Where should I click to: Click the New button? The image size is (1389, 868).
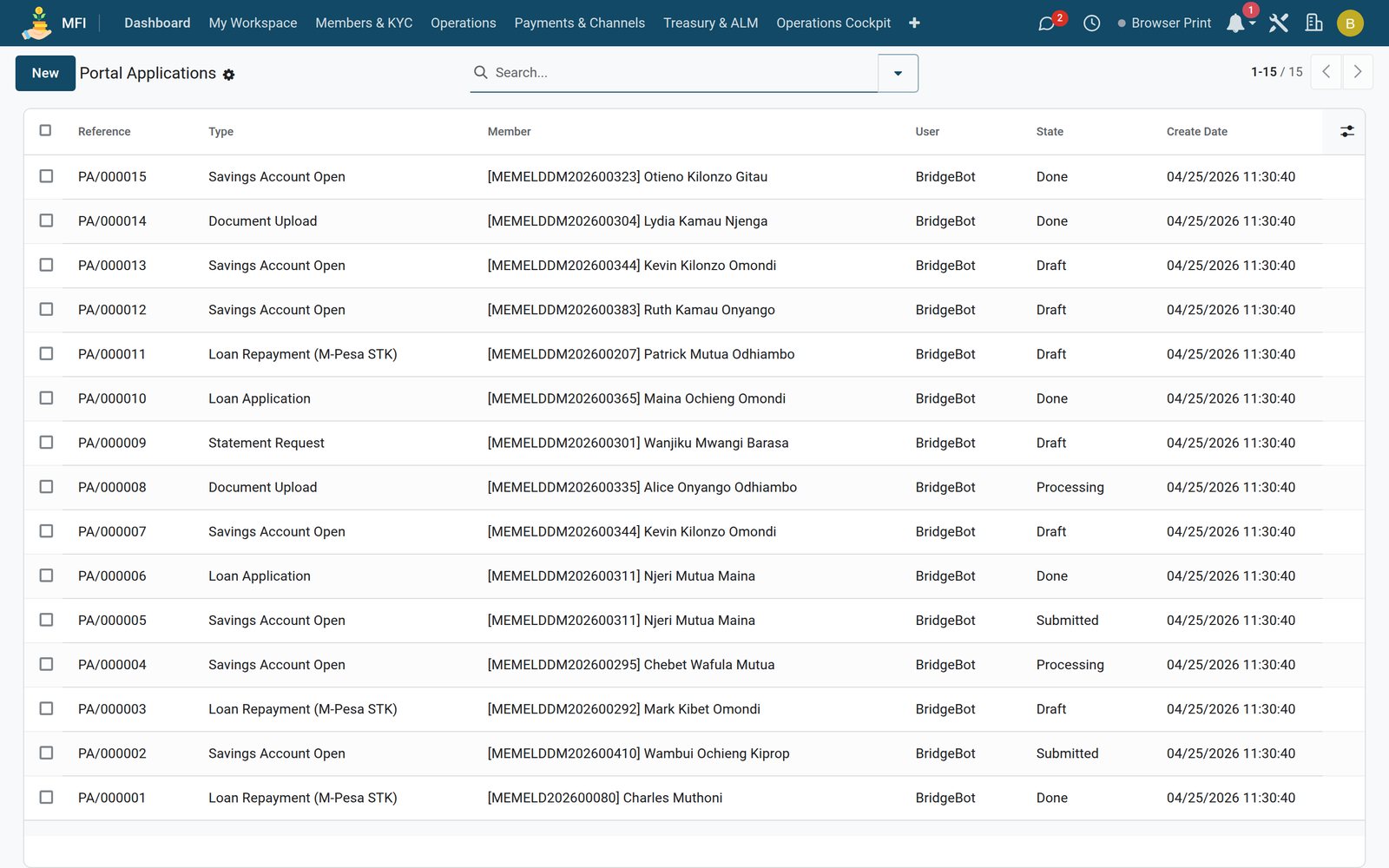tap(45, 73)
